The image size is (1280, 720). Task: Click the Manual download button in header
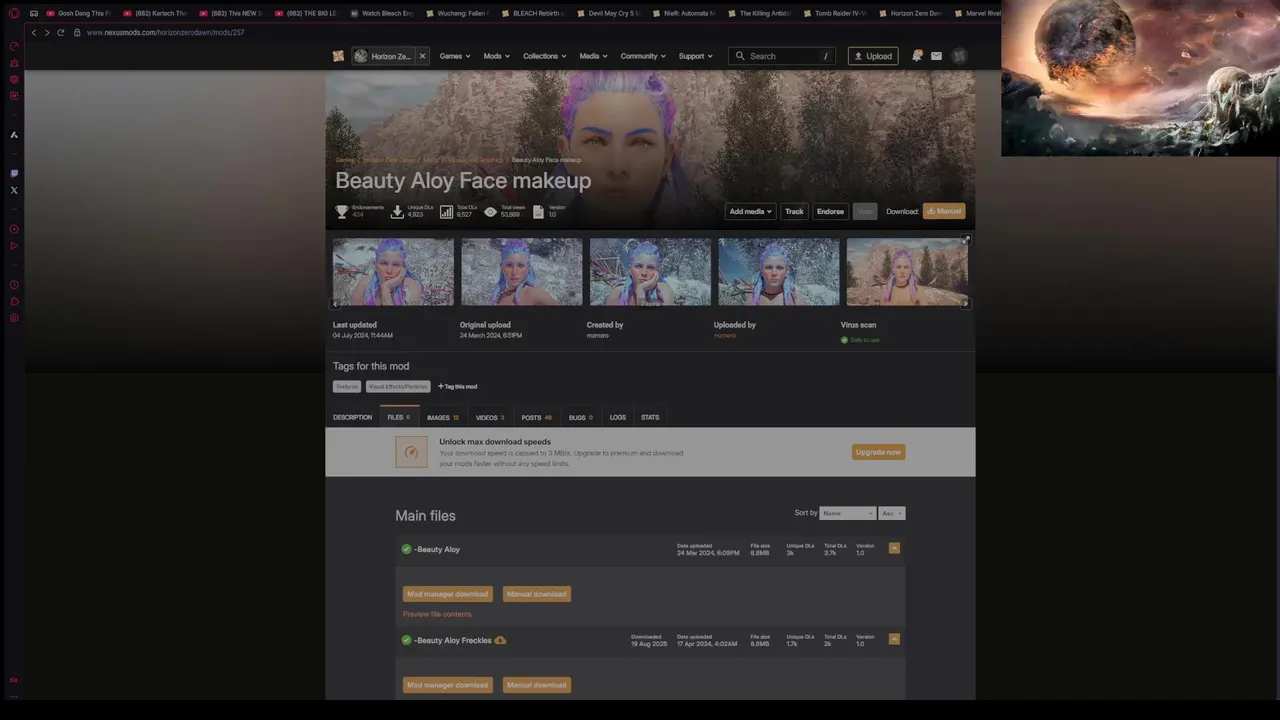[944, 211]
